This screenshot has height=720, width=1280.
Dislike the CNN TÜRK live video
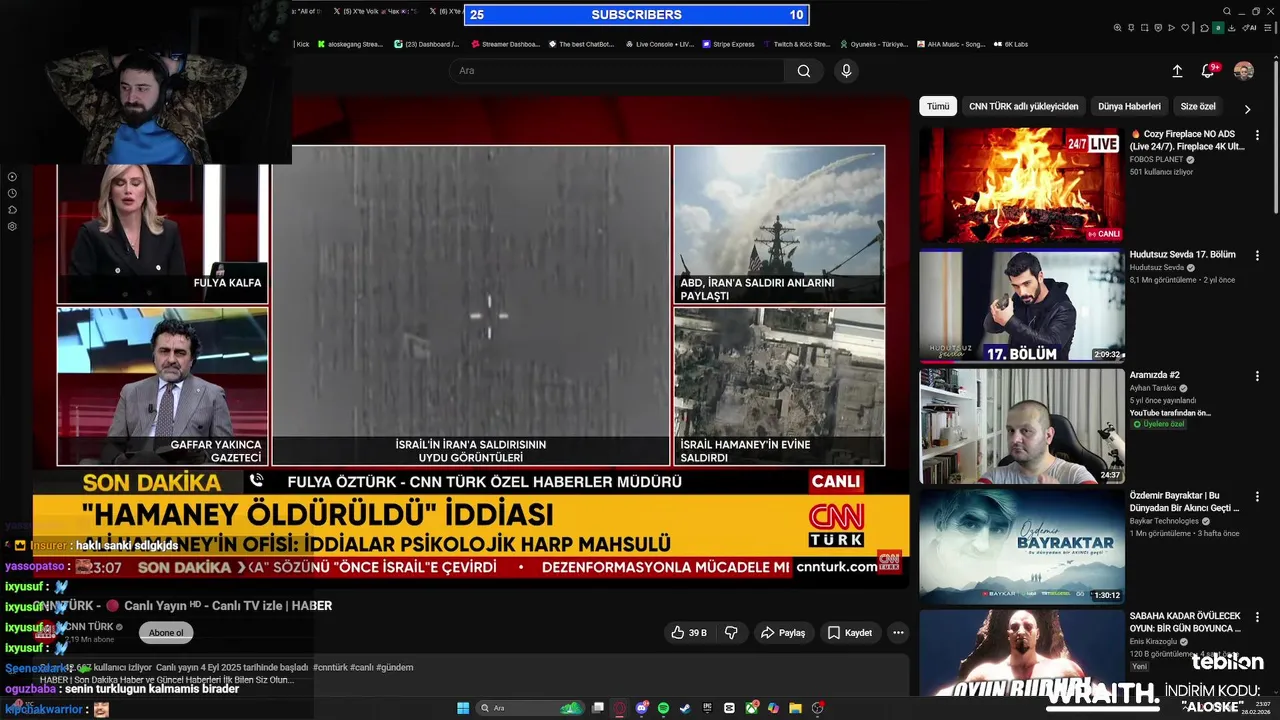pos(731,633)
